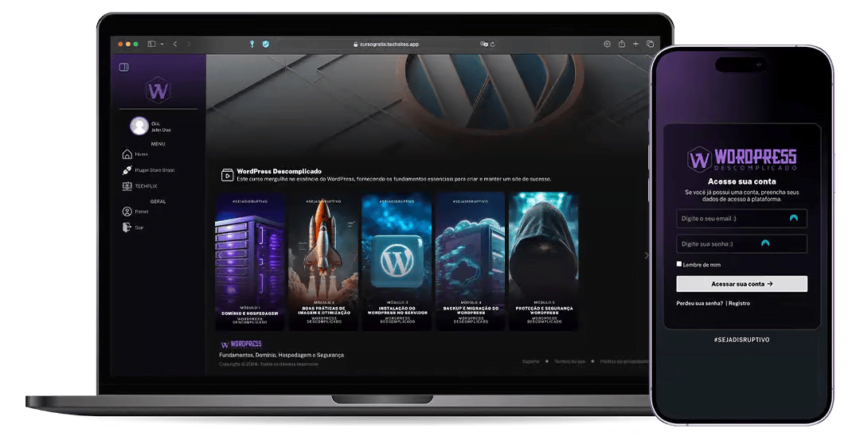Advance module carousel with right chevron

(646, 255)
